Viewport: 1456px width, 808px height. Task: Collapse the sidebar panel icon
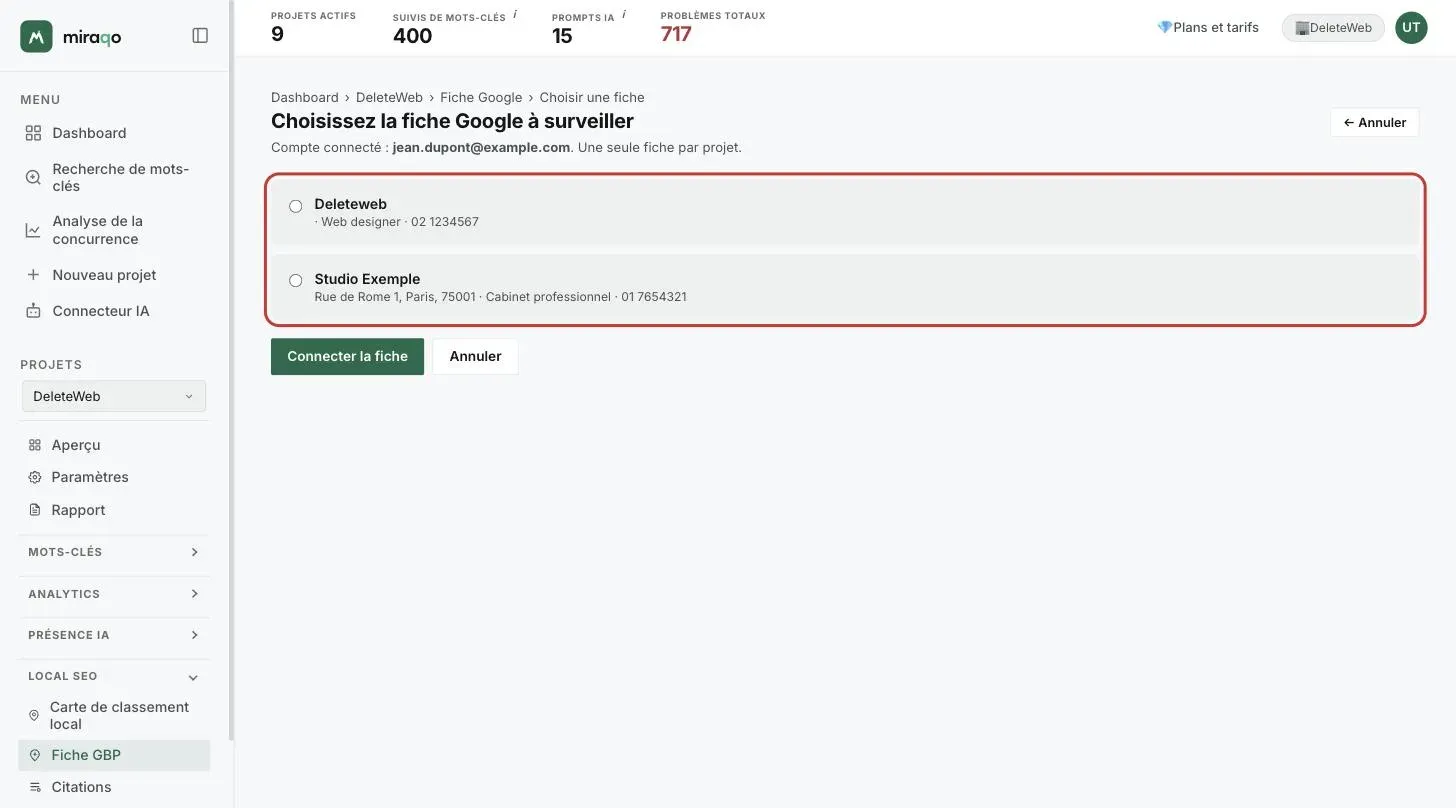(x=200, y=36)
